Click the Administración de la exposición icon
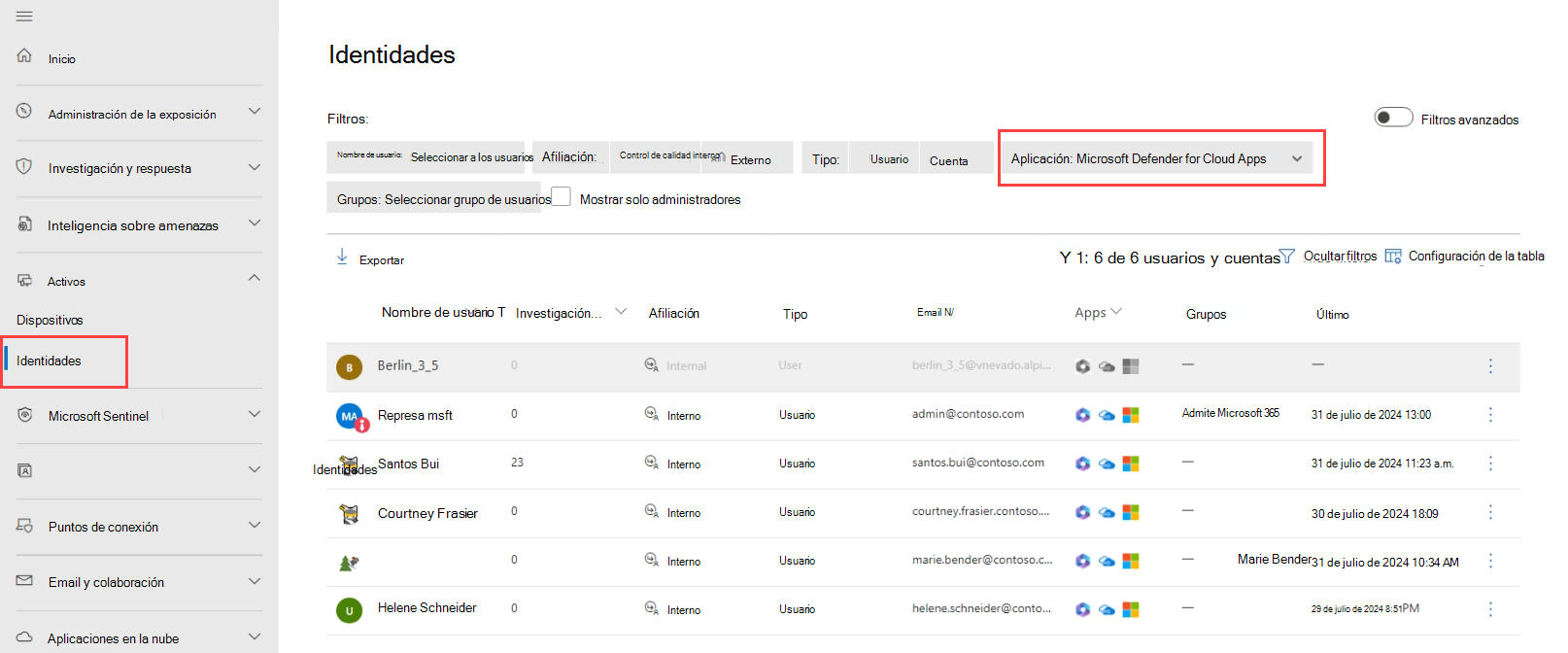This screenshot has width=1568, height=653. [x=24, y=111]
